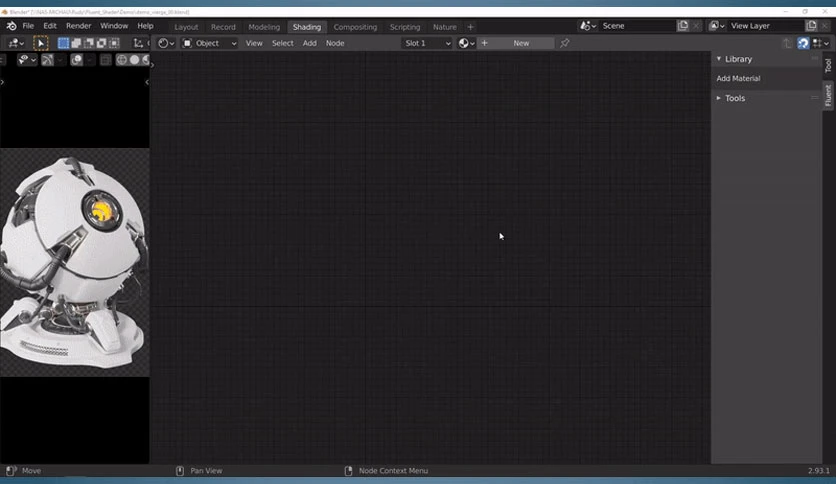Choose the extend selection mode icon
Screen dimensions: 836x484
tap(76, 43)
